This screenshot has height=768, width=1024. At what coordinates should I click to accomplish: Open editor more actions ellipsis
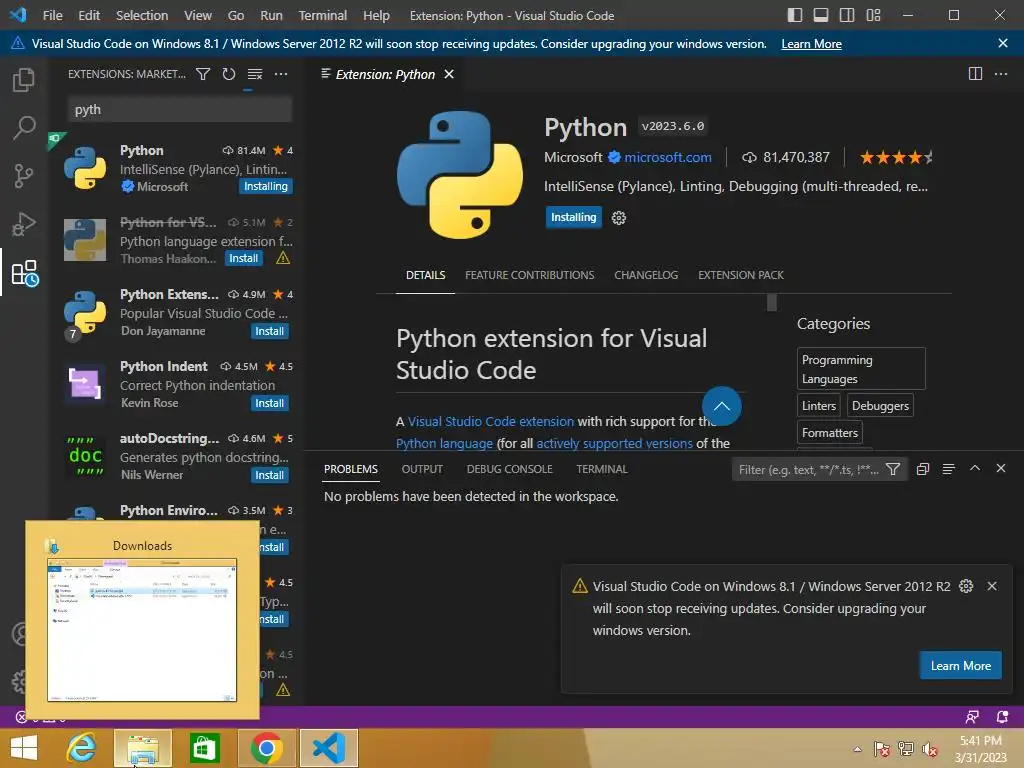pos(1000,74)
